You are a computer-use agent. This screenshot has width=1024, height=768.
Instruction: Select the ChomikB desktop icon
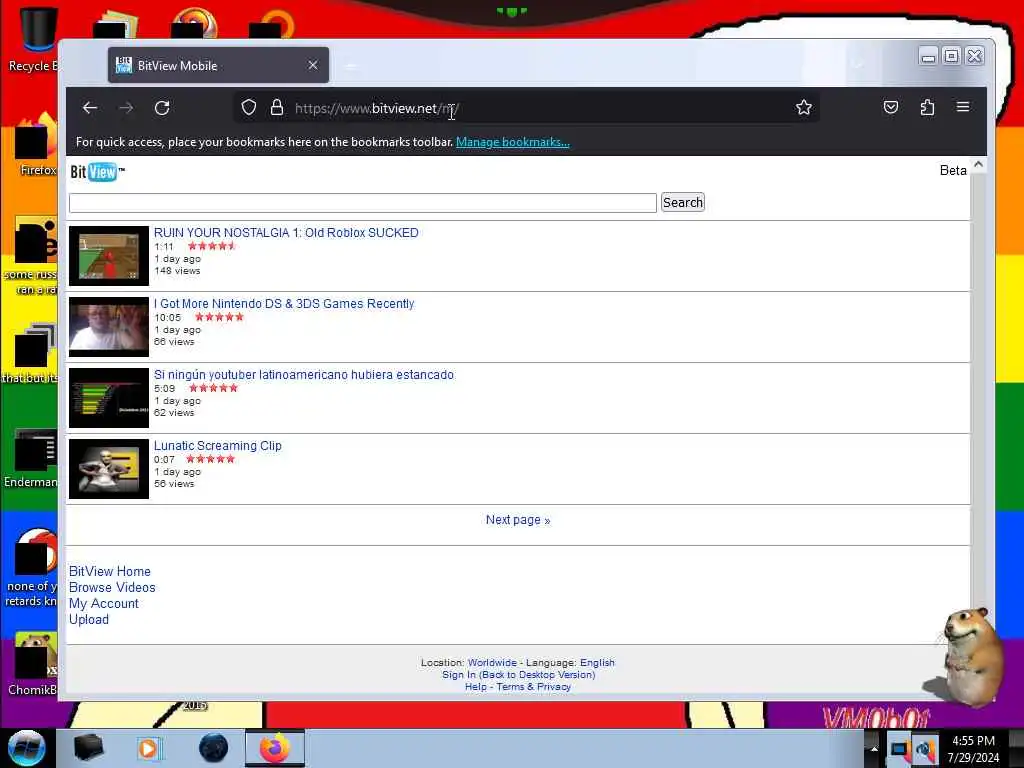[x=31, y=664]
